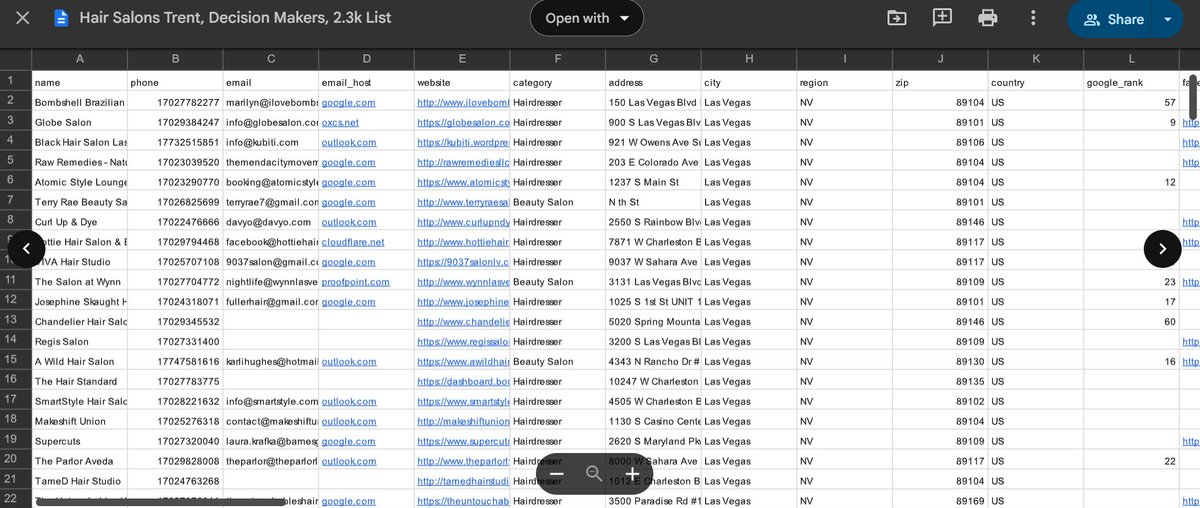Image resolution: width=1200 pixels, height=508 pixels.
Task: Click the 'TameD Hair Studio' name cell
Action: [79, 481]
